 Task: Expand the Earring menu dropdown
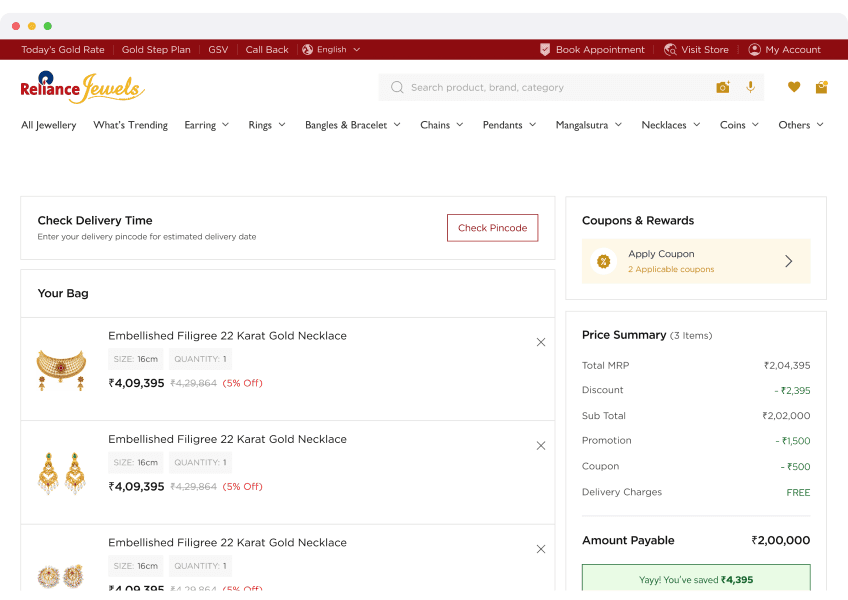pos(226,125)
